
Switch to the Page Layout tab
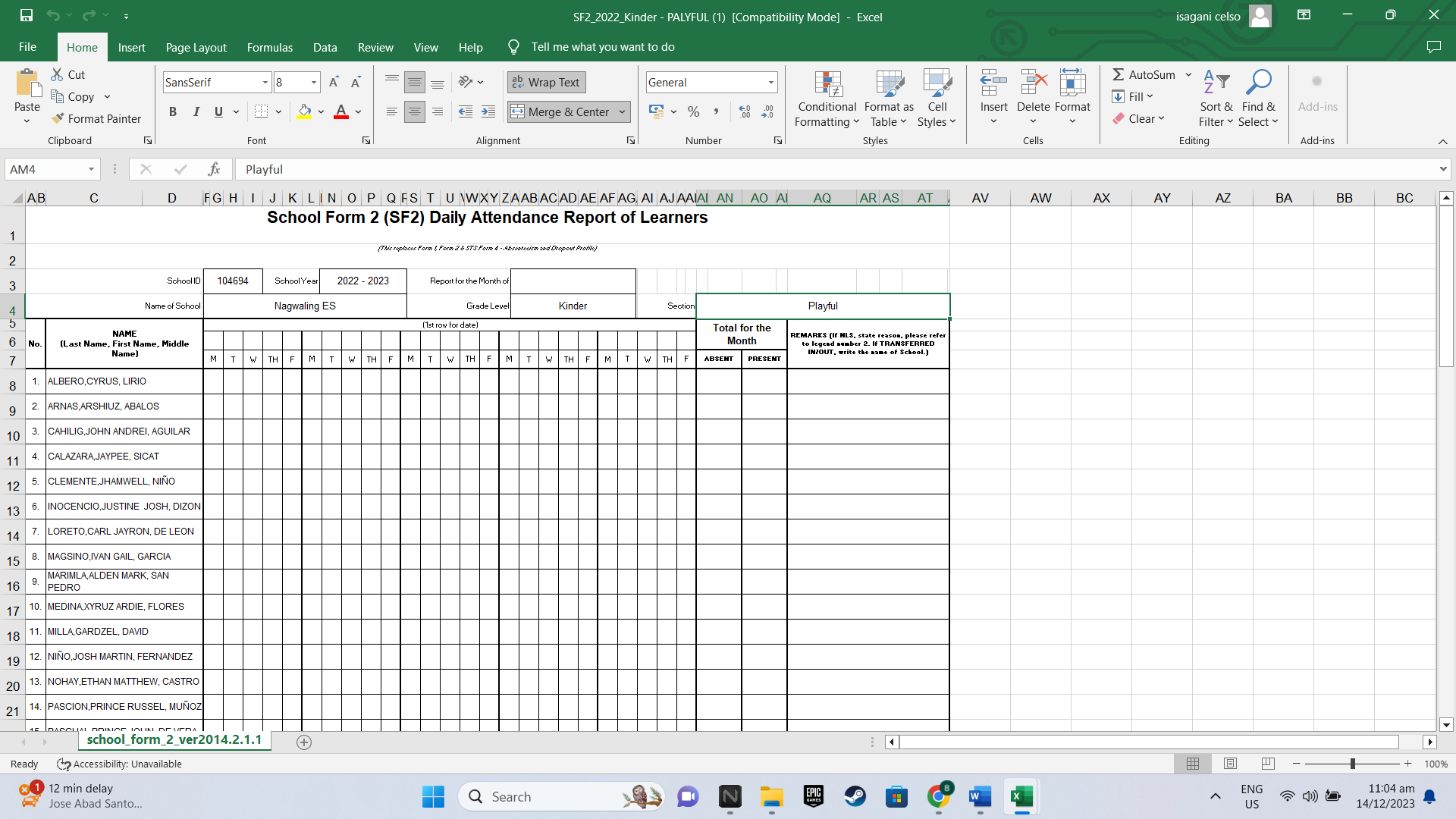click(x=196, y=47)
